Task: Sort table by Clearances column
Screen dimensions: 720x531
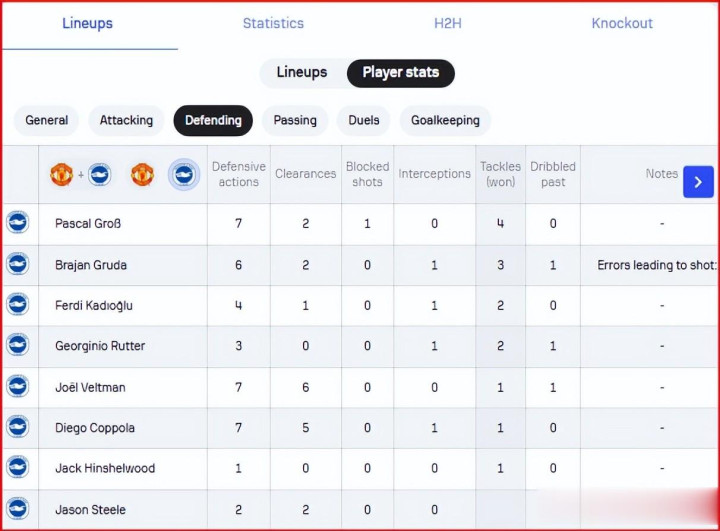Action: pyautogui.click(x=305, y=174)
